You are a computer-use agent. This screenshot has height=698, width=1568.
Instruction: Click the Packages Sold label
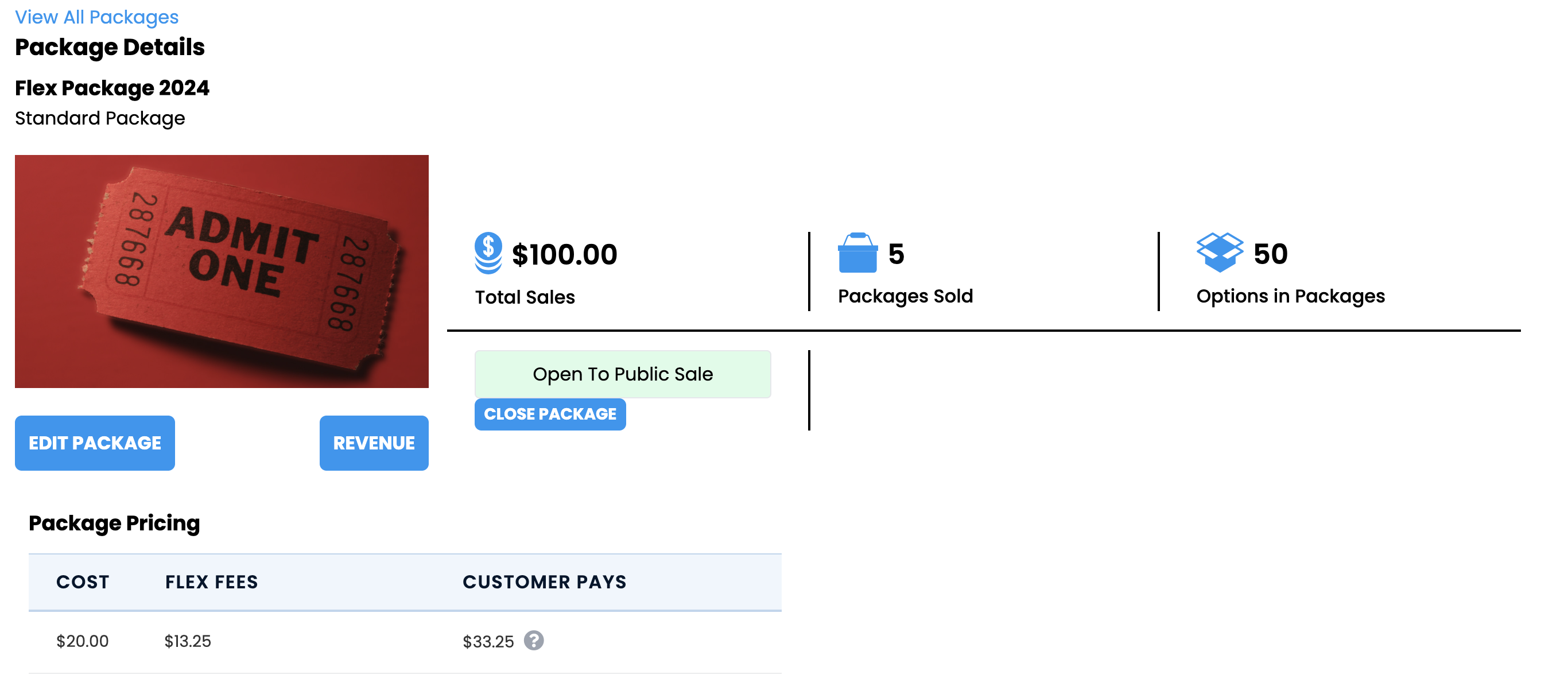[x=905, y=296]
